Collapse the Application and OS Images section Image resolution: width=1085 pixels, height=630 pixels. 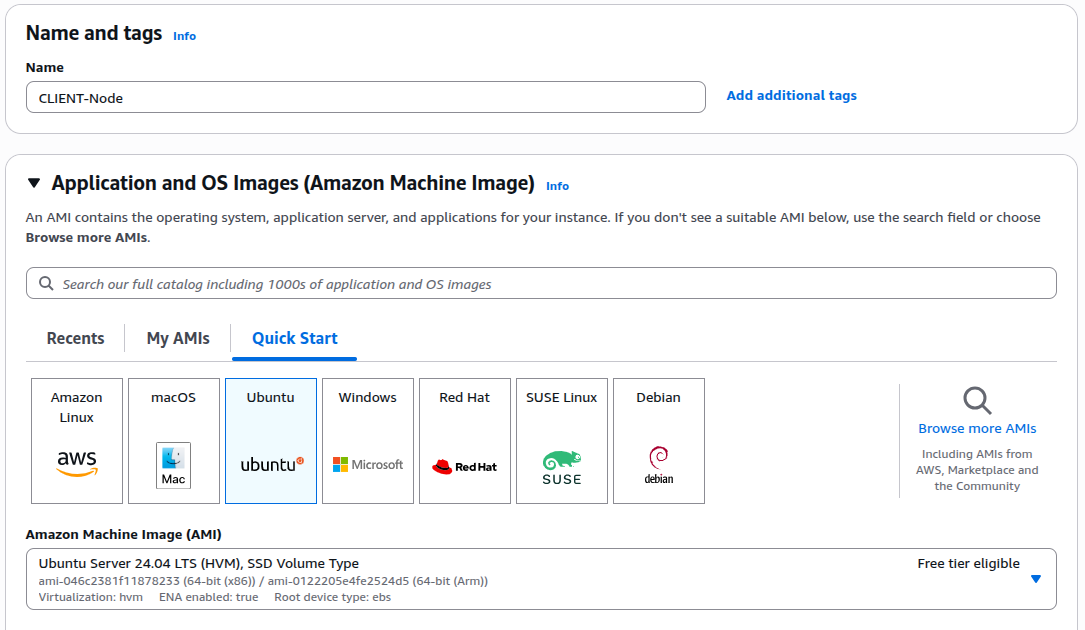[34, 183]
